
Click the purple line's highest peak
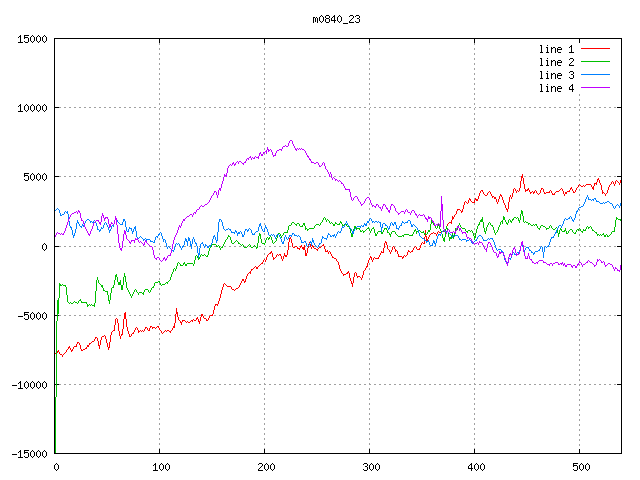tap(291, 141)
